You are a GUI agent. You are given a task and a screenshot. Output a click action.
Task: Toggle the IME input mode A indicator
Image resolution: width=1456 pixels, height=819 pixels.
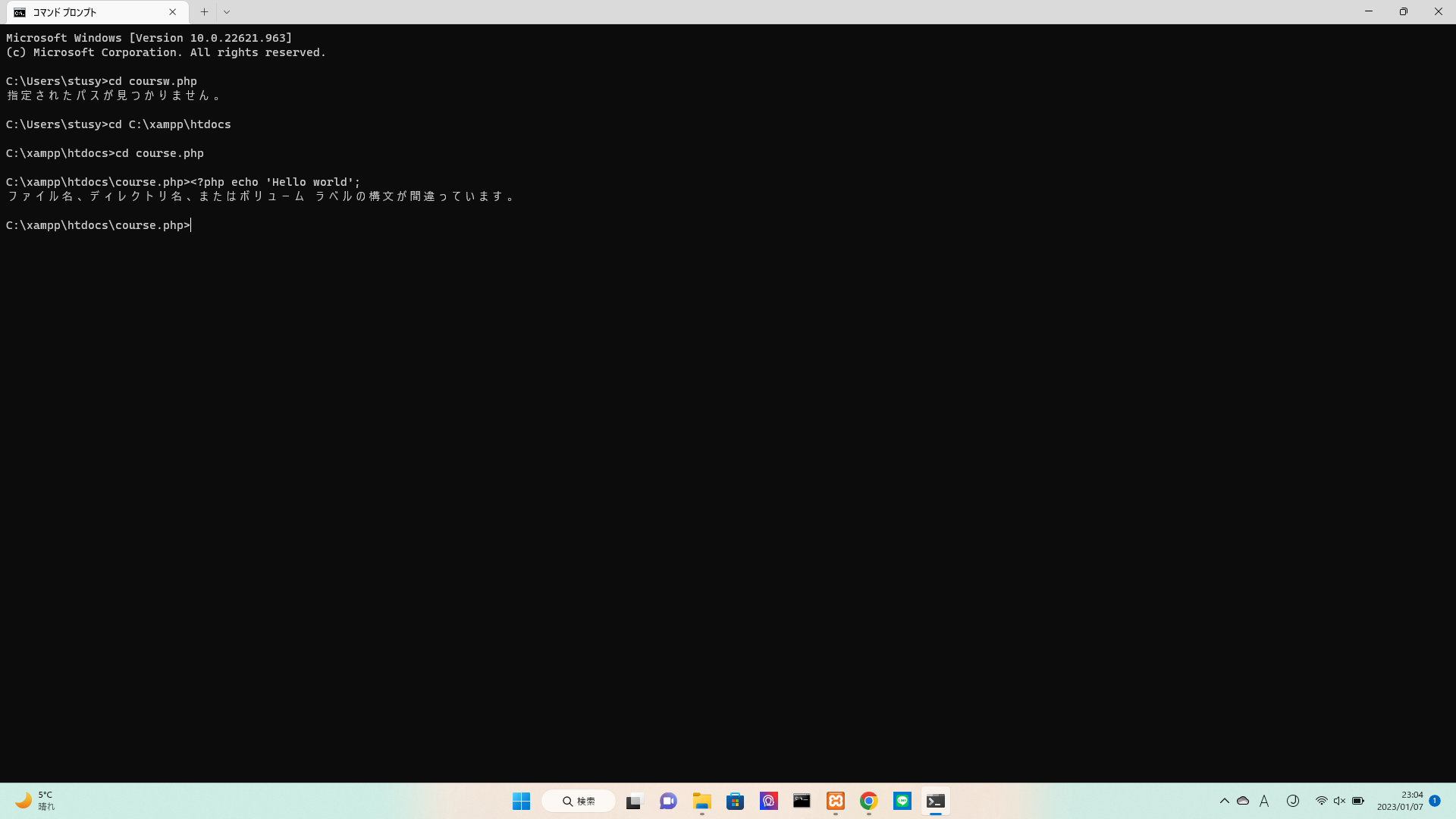pos(1264,801)
